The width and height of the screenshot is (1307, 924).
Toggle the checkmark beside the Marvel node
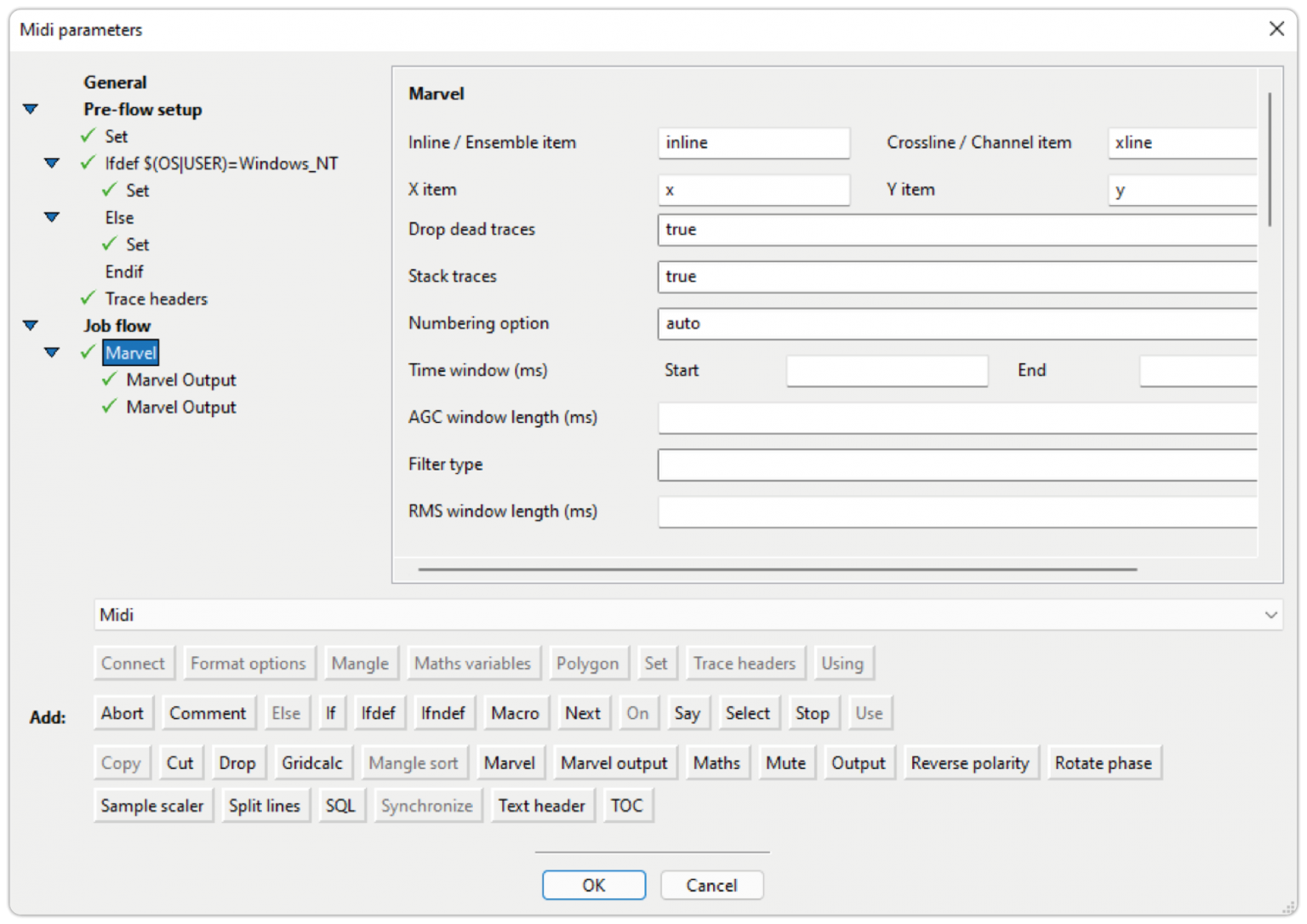pos(88,352)
